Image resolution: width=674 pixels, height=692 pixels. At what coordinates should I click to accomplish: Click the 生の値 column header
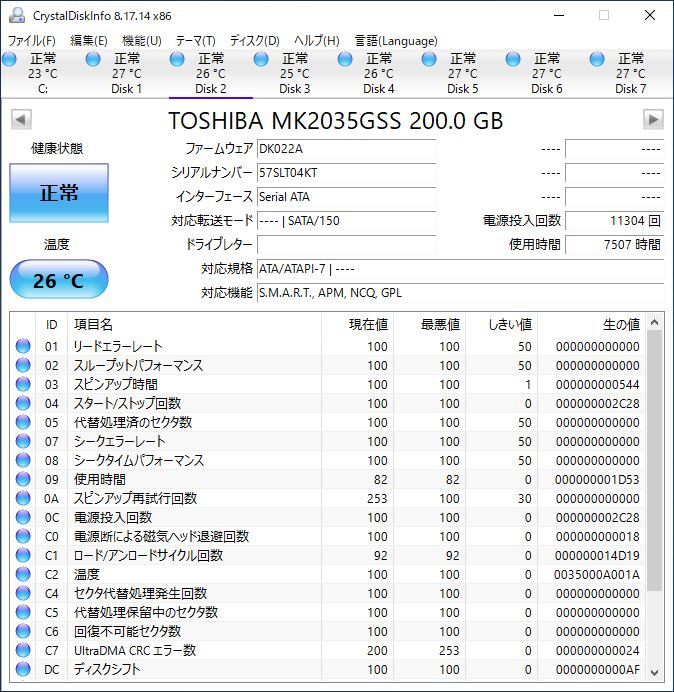[591, 325]
